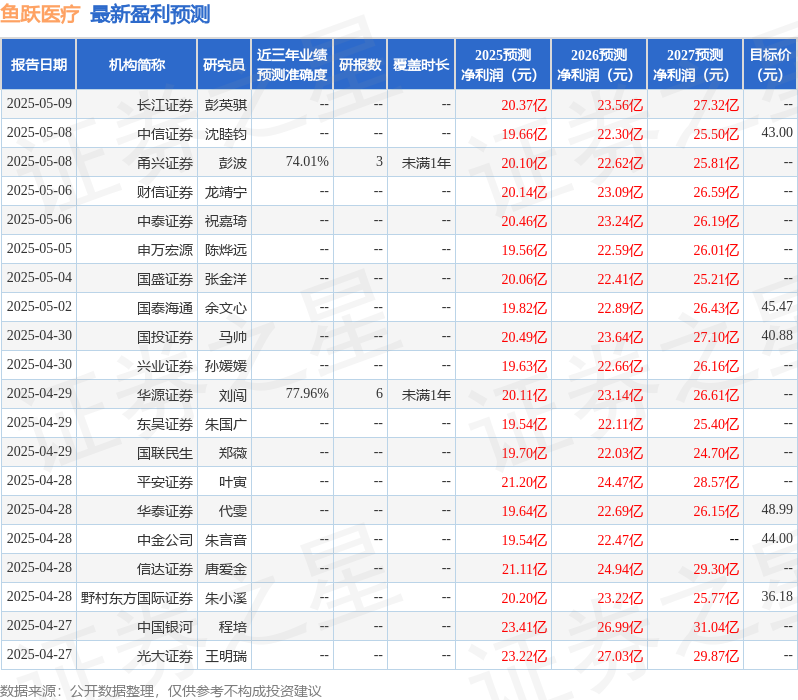Image resolution: width=798 pixels, height=700 pixels.
Task: Select the 2027预测净利润 column header
Action: point(695,64)
